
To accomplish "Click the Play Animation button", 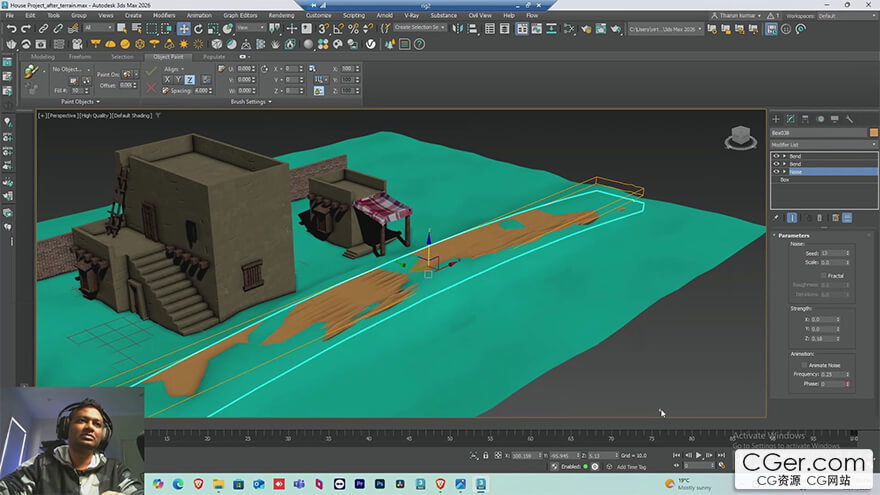I will click(x=699, y=455).
